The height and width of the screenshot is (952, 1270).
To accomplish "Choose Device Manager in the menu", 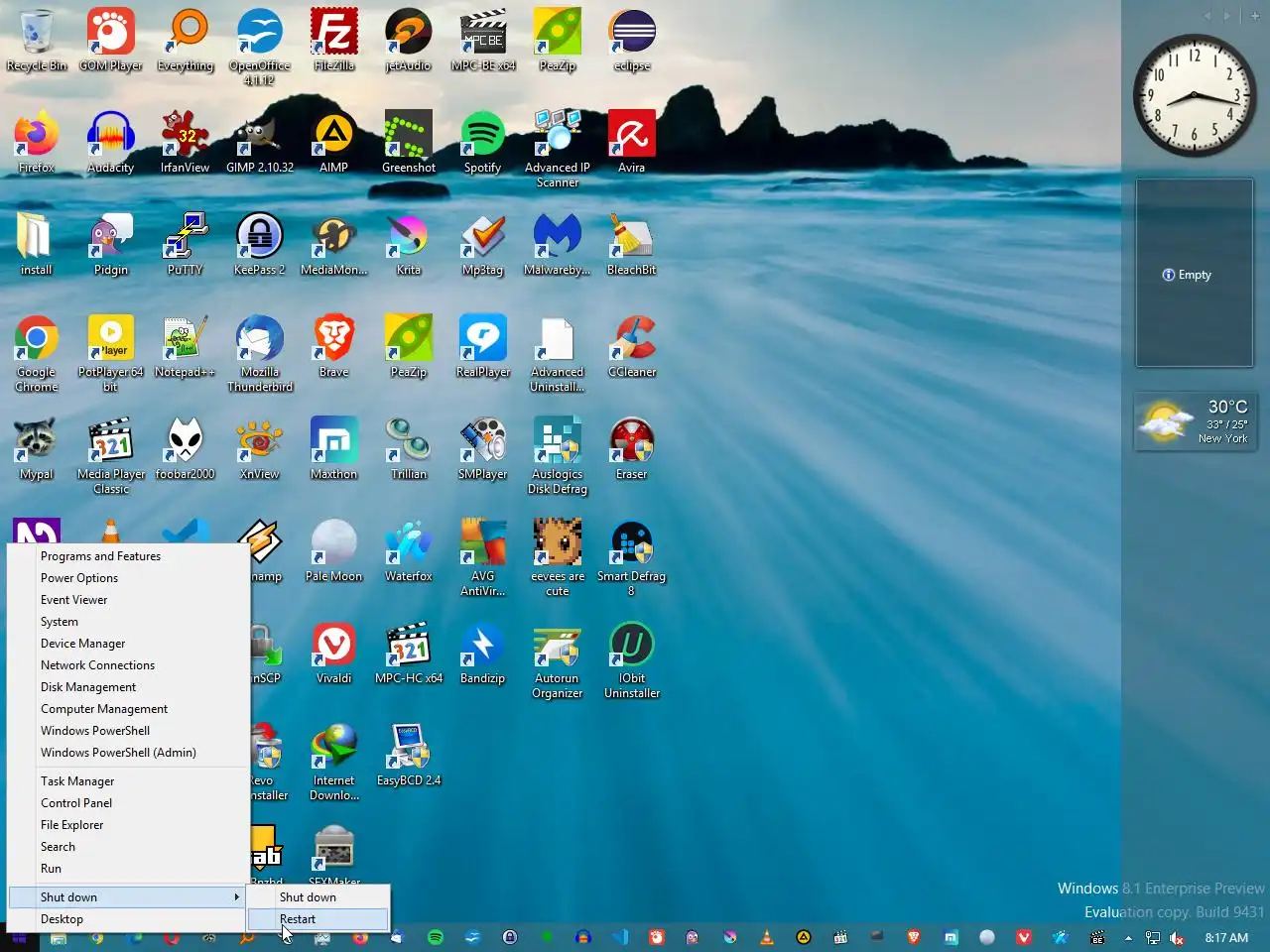I will [x=129, y=644].
